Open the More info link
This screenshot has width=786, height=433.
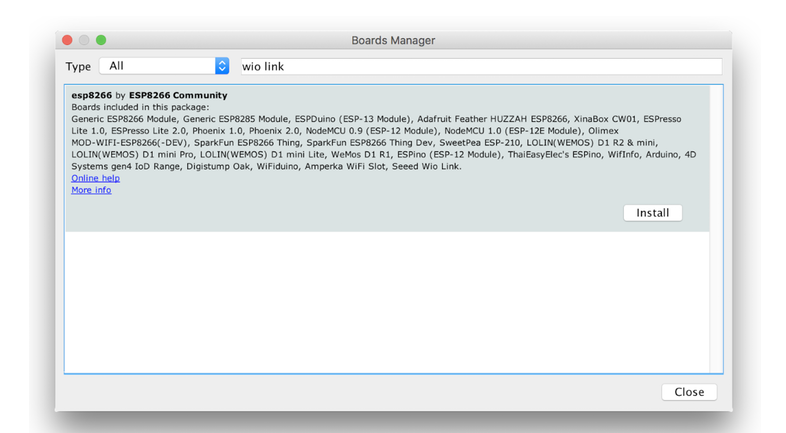coord(91,190)
